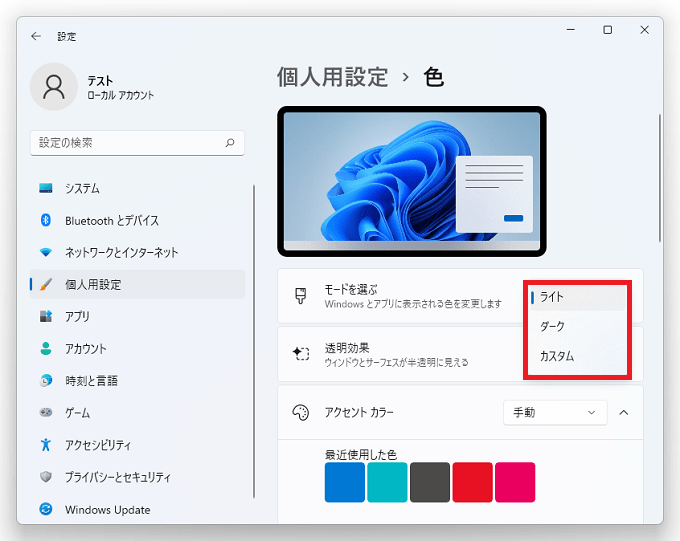Click the 個人用設定 paintbrush icon

click(46, 284)
